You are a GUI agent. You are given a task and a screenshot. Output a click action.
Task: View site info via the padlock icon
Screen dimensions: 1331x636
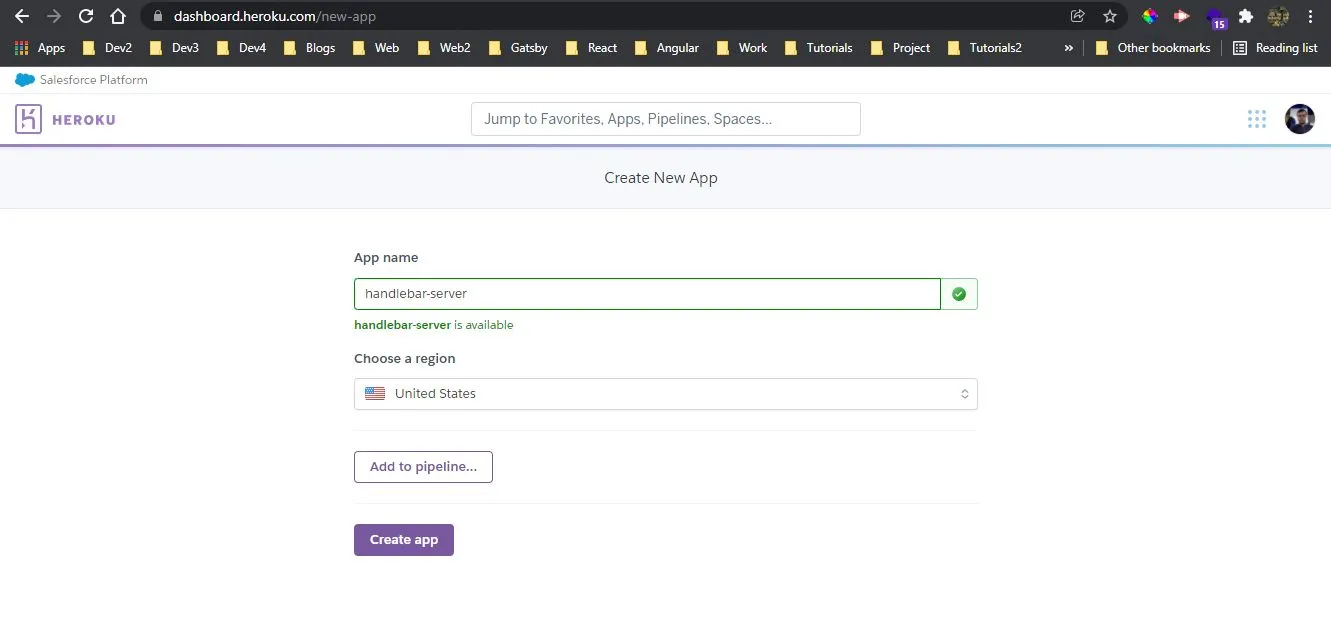click(156, 16)
